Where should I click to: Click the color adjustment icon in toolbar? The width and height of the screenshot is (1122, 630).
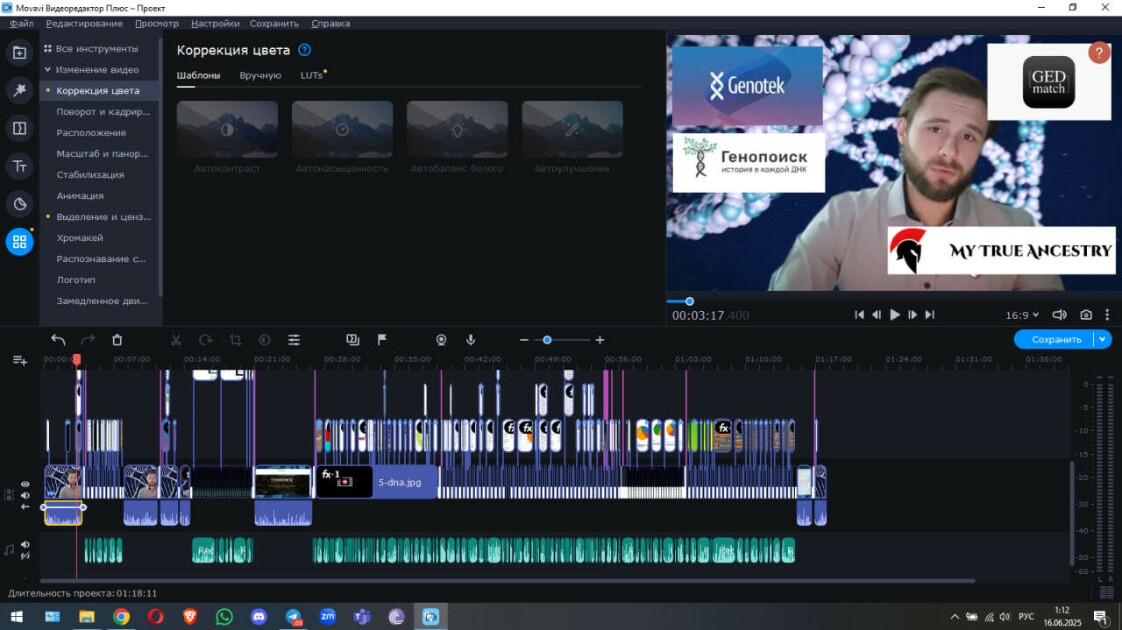point(264,340)
